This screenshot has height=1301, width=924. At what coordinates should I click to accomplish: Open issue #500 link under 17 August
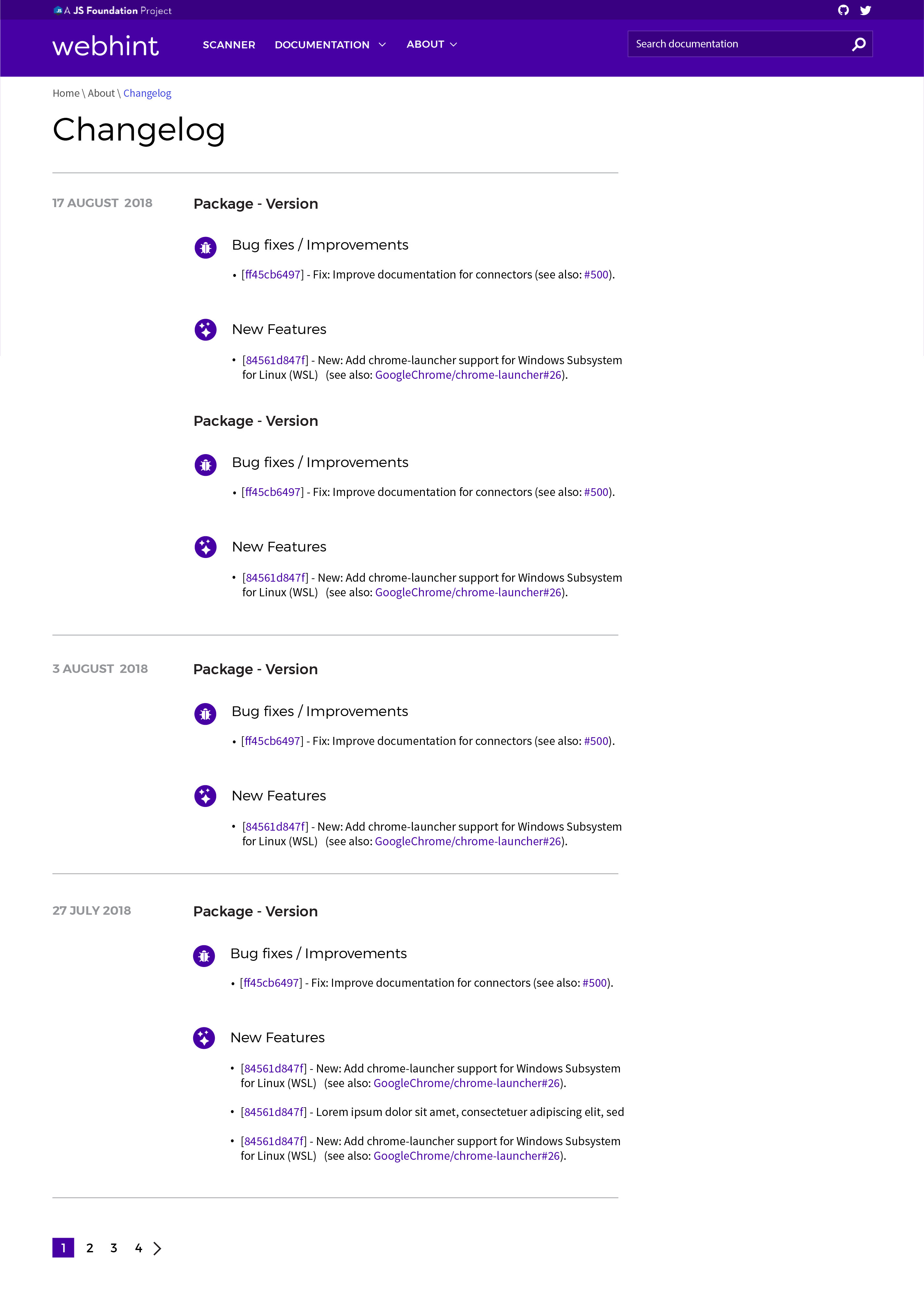(x=595, y=274)
